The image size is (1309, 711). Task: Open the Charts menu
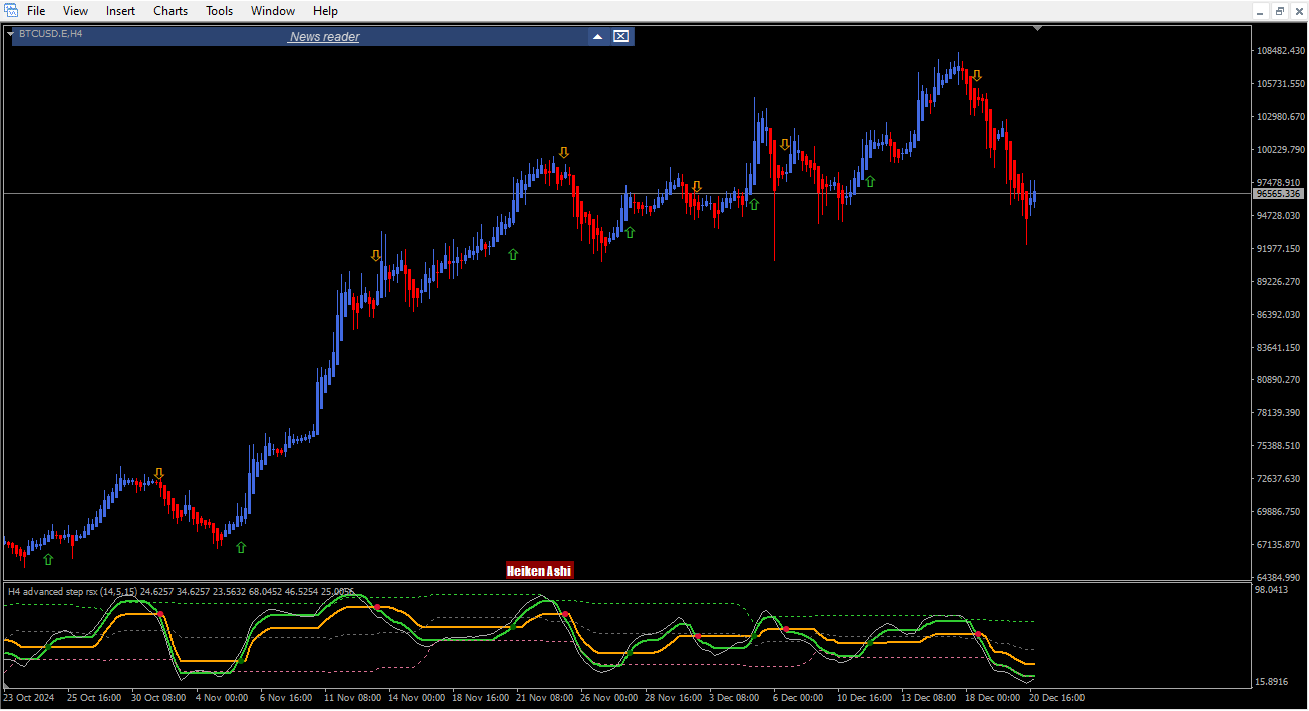tap(170, 11)
